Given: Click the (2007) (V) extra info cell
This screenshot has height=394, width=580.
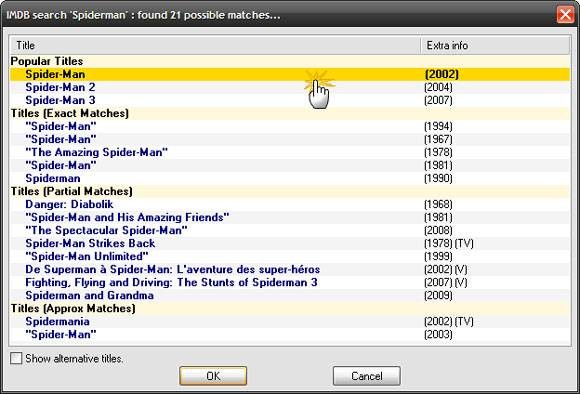Looking at the screenshot, I should pyautogui.click(x=446, y=282).
